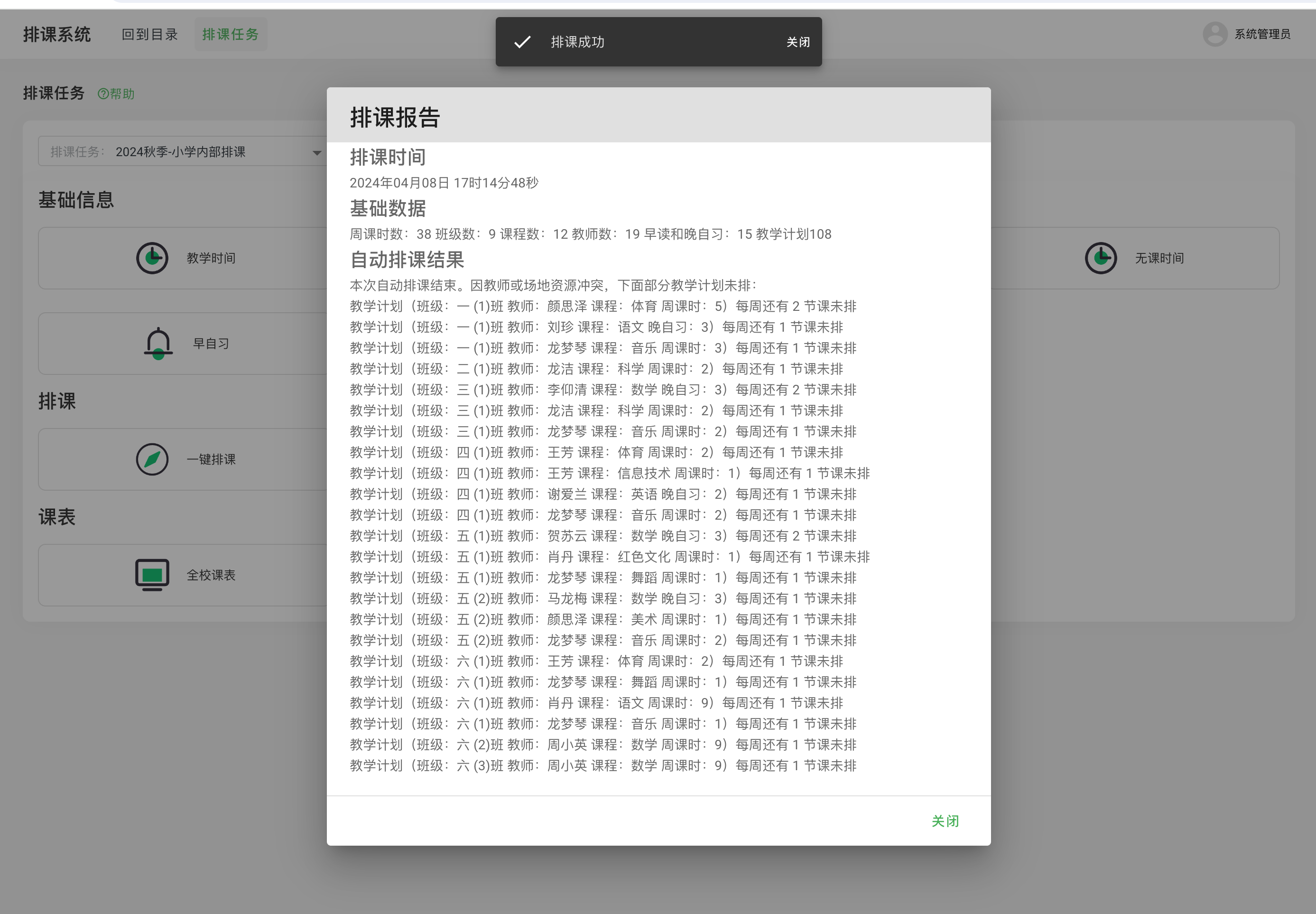Click the unscheduled 一 (1)班 体育 plan entry

coord(602,306)
